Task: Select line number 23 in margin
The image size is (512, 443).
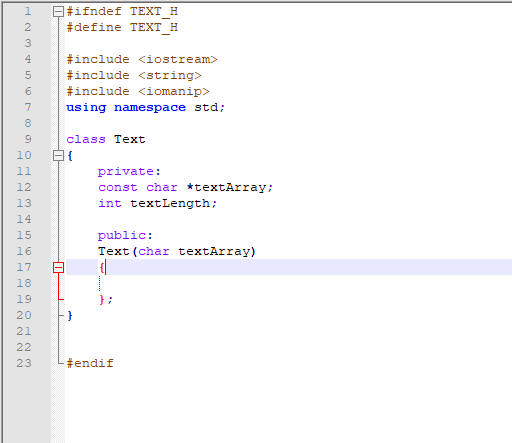Action: point(24,363)
